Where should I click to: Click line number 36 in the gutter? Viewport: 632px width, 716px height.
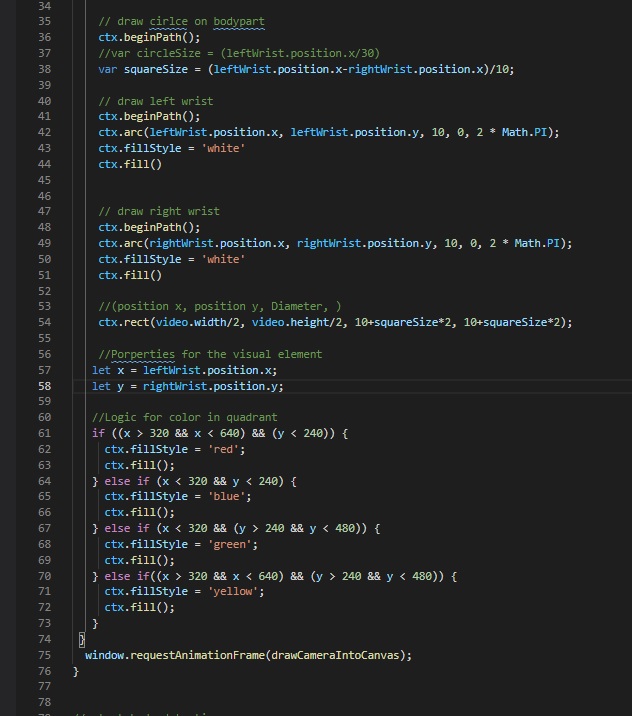(x=43, y=37)
